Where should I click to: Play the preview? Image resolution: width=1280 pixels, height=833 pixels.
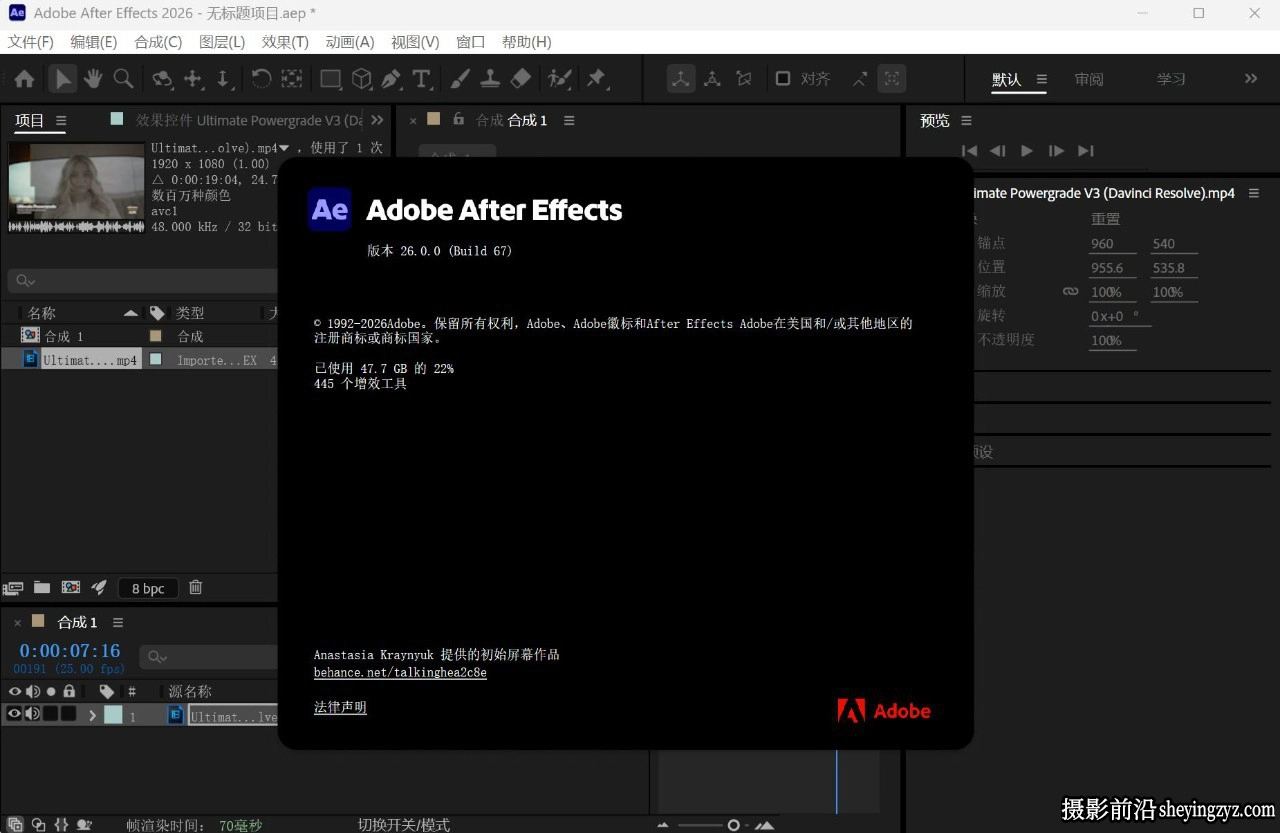click(x=1027, y=150)
